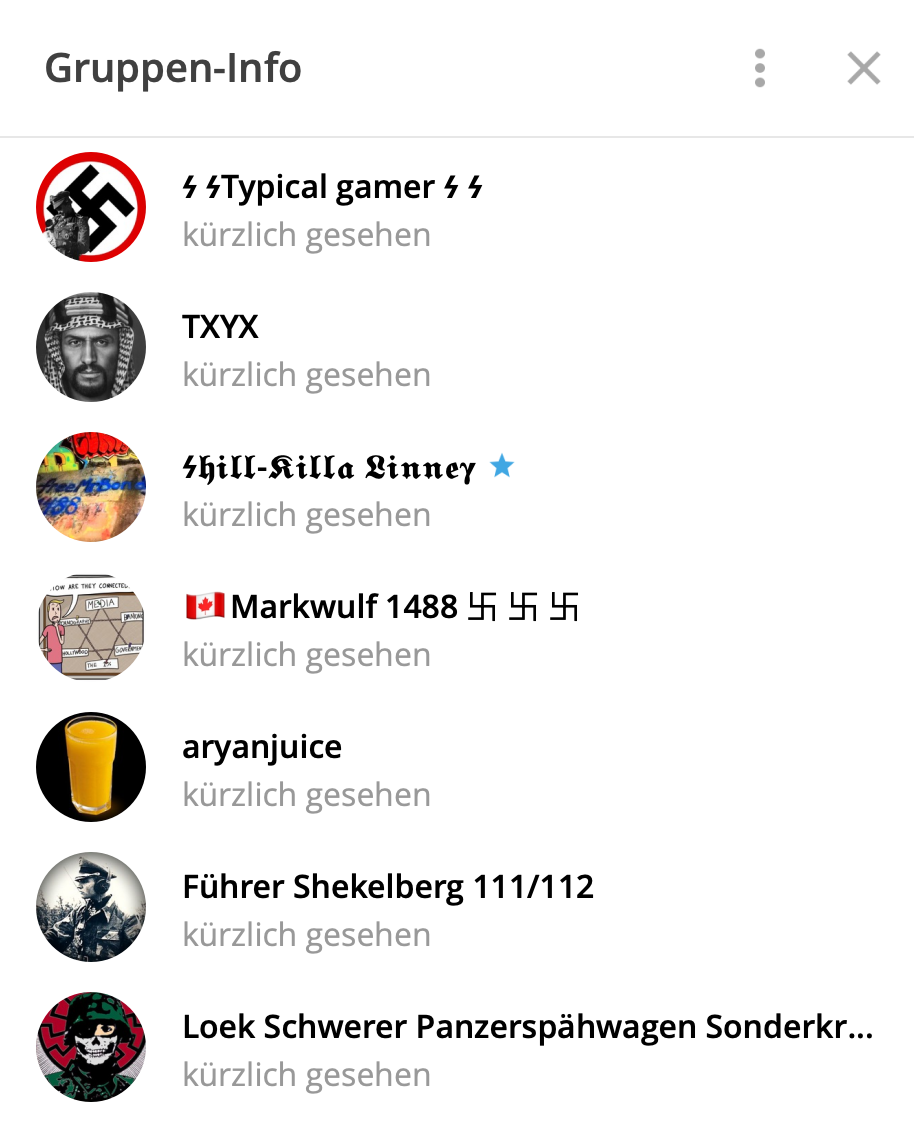
Task: Click the Canada flag emoji beside Markwulf
Action: point(205,606)
